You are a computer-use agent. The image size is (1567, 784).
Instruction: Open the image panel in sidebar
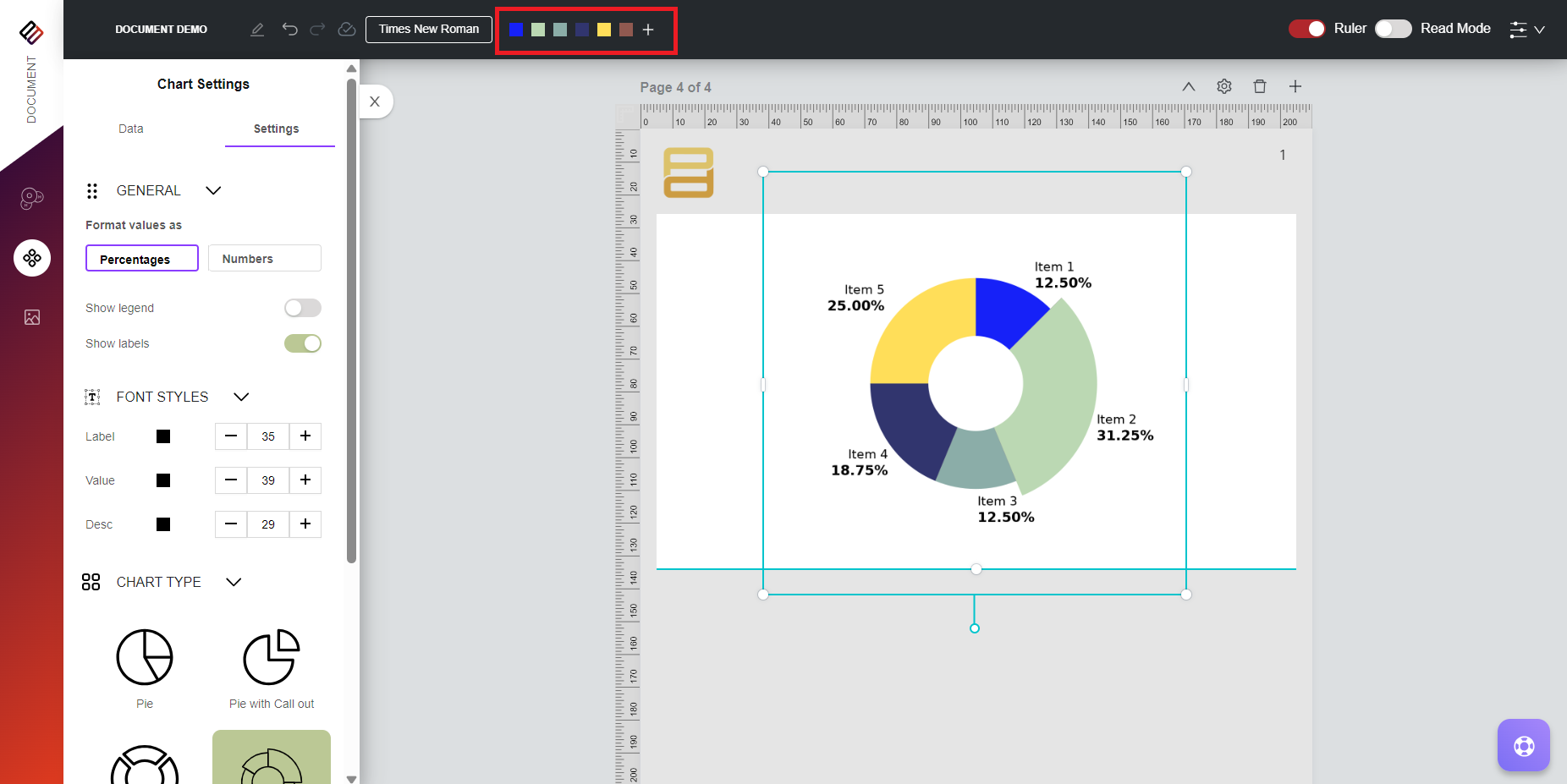point(32,317)
